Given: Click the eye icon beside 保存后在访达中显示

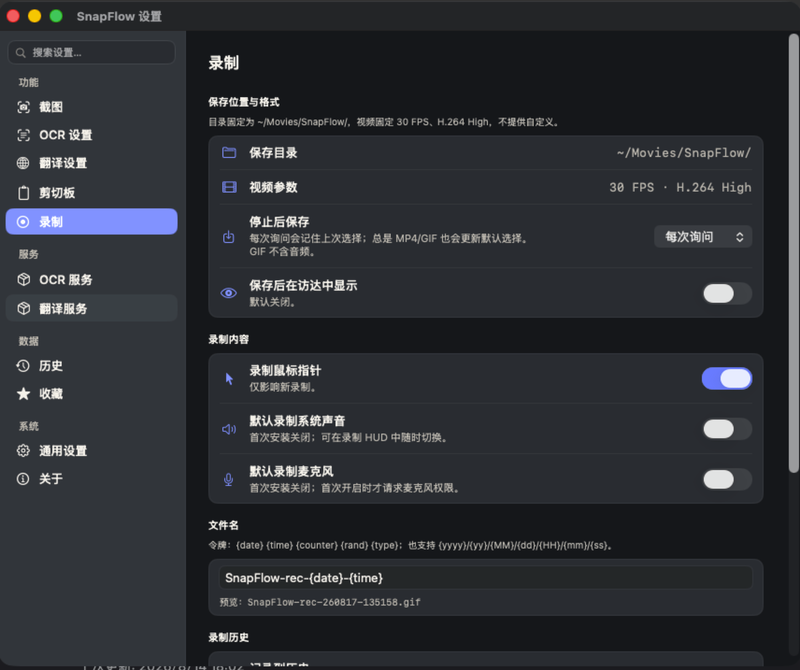Looking at the screenshot, I should (x=229, y=293).
